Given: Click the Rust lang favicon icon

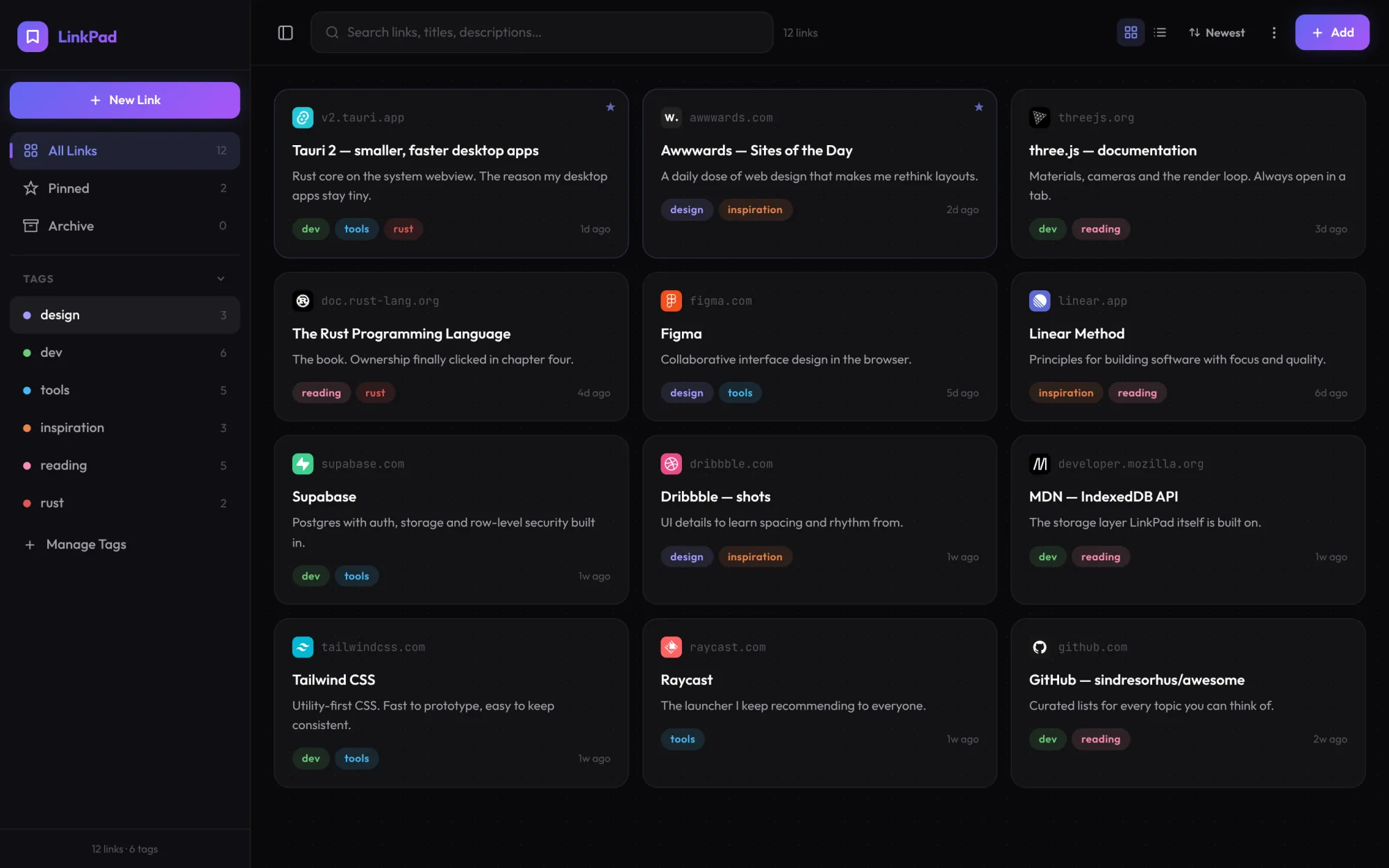Looking at the screenshot, I should [x=303, y=301].
